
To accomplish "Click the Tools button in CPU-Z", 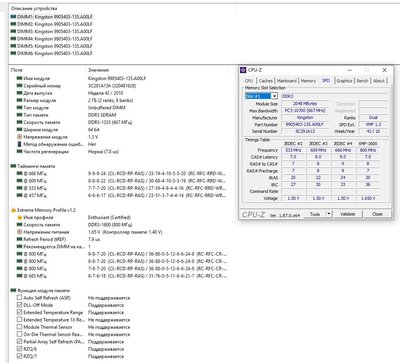I will (x=315, y=214).
